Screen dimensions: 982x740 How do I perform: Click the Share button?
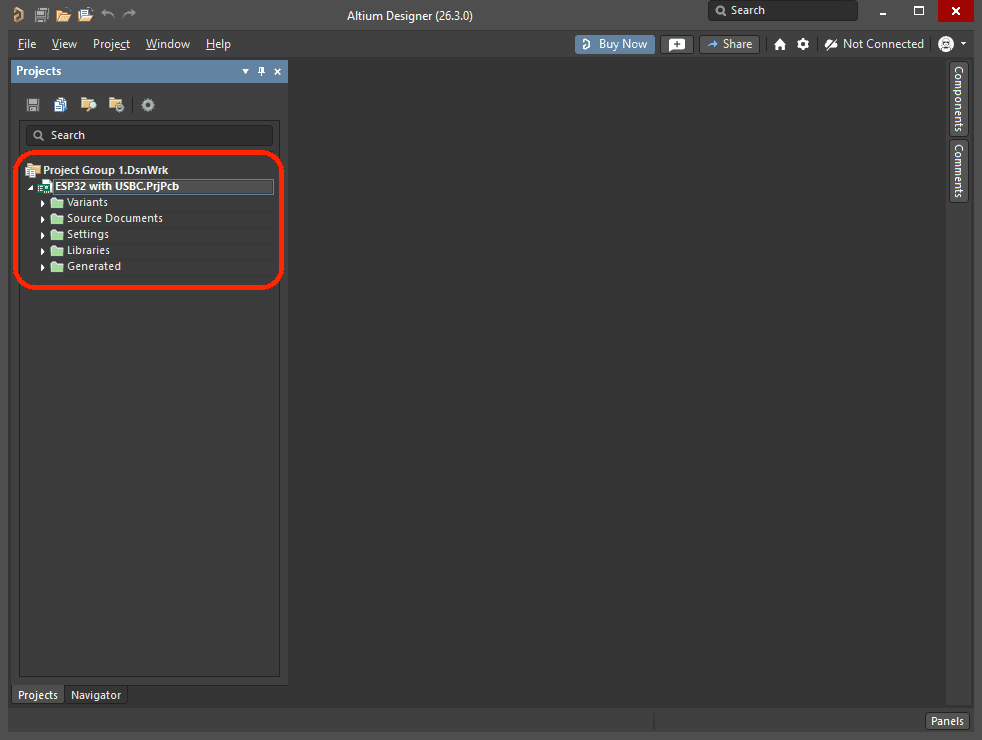[x=729, y=44]
